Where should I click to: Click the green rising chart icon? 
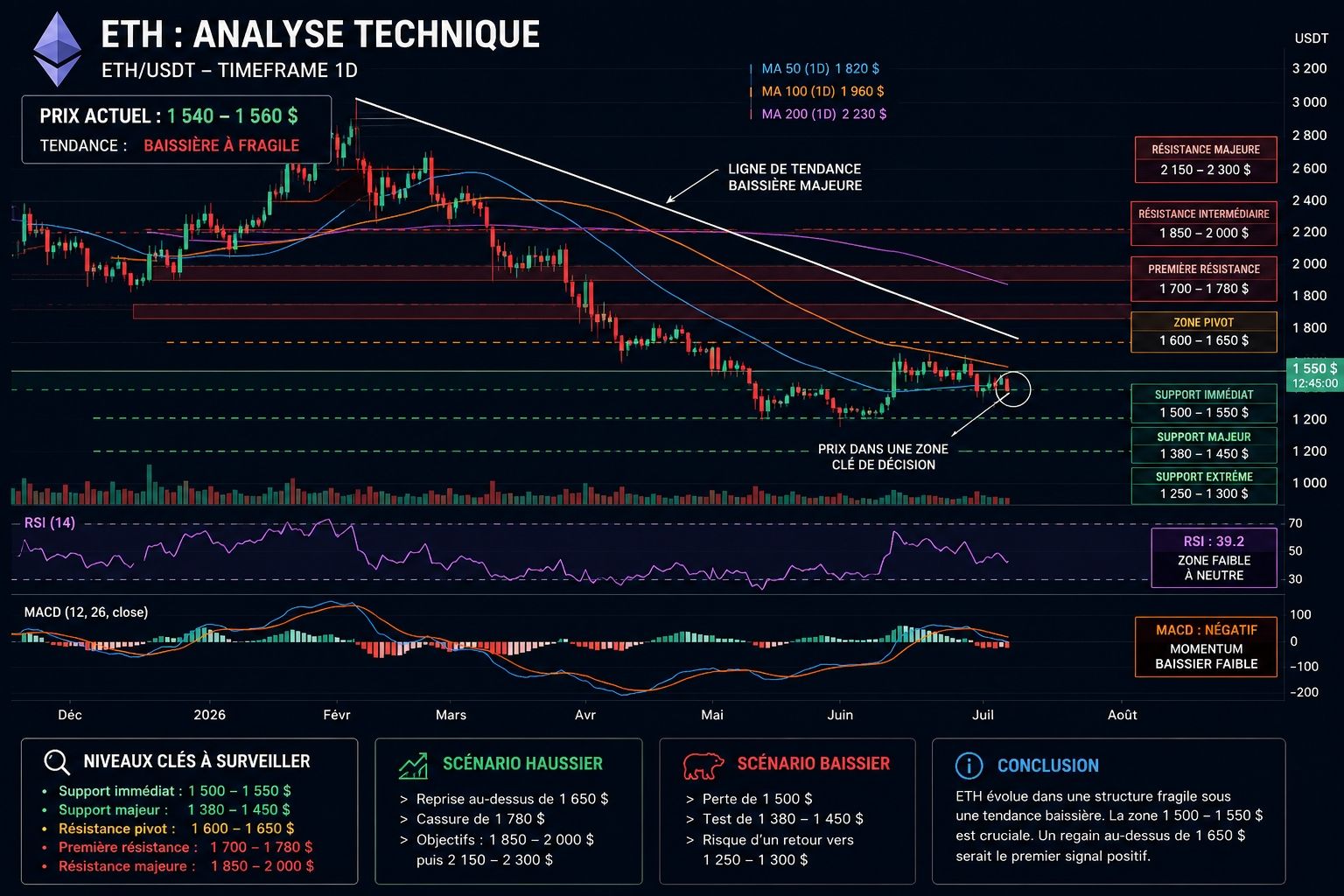[414, 766]
